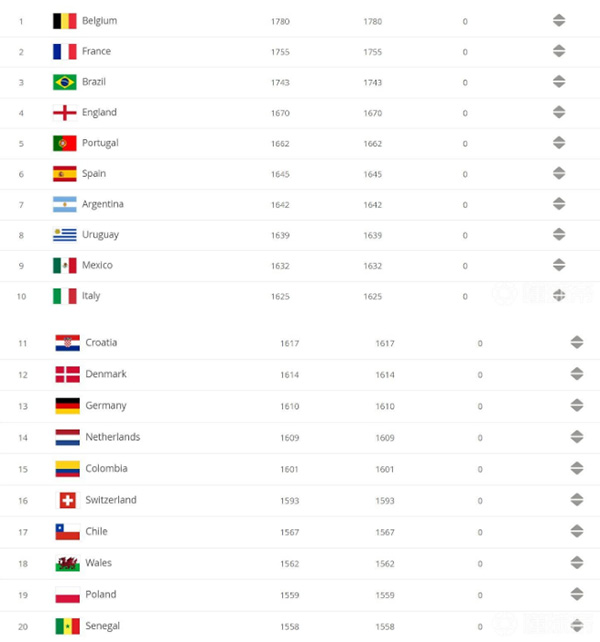
Task: Click the Switzerland flag icon
Action: pyautogui.click(x=67, y=500)
